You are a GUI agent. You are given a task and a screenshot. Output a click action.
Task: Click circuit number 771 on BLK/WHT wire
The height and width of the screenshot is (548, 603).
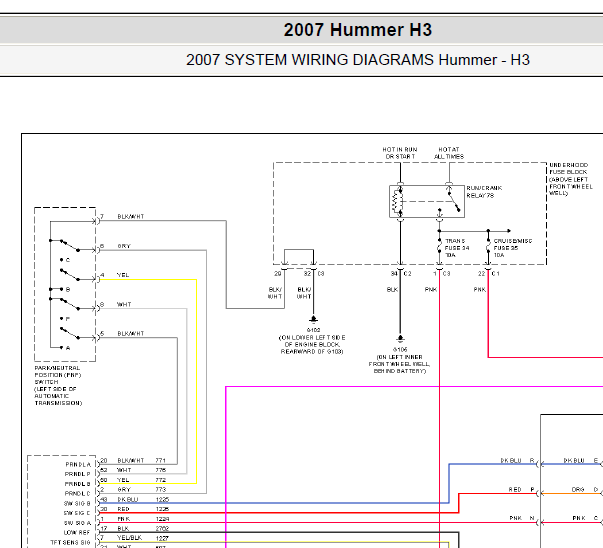160,460
